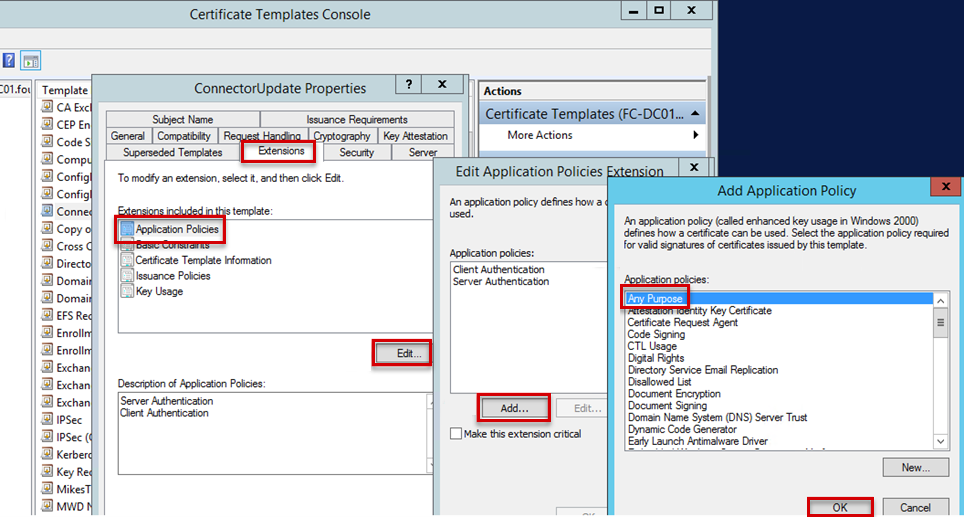Switch to the Security tab
This screenshot has width=964, height=517.
[356, 153]
